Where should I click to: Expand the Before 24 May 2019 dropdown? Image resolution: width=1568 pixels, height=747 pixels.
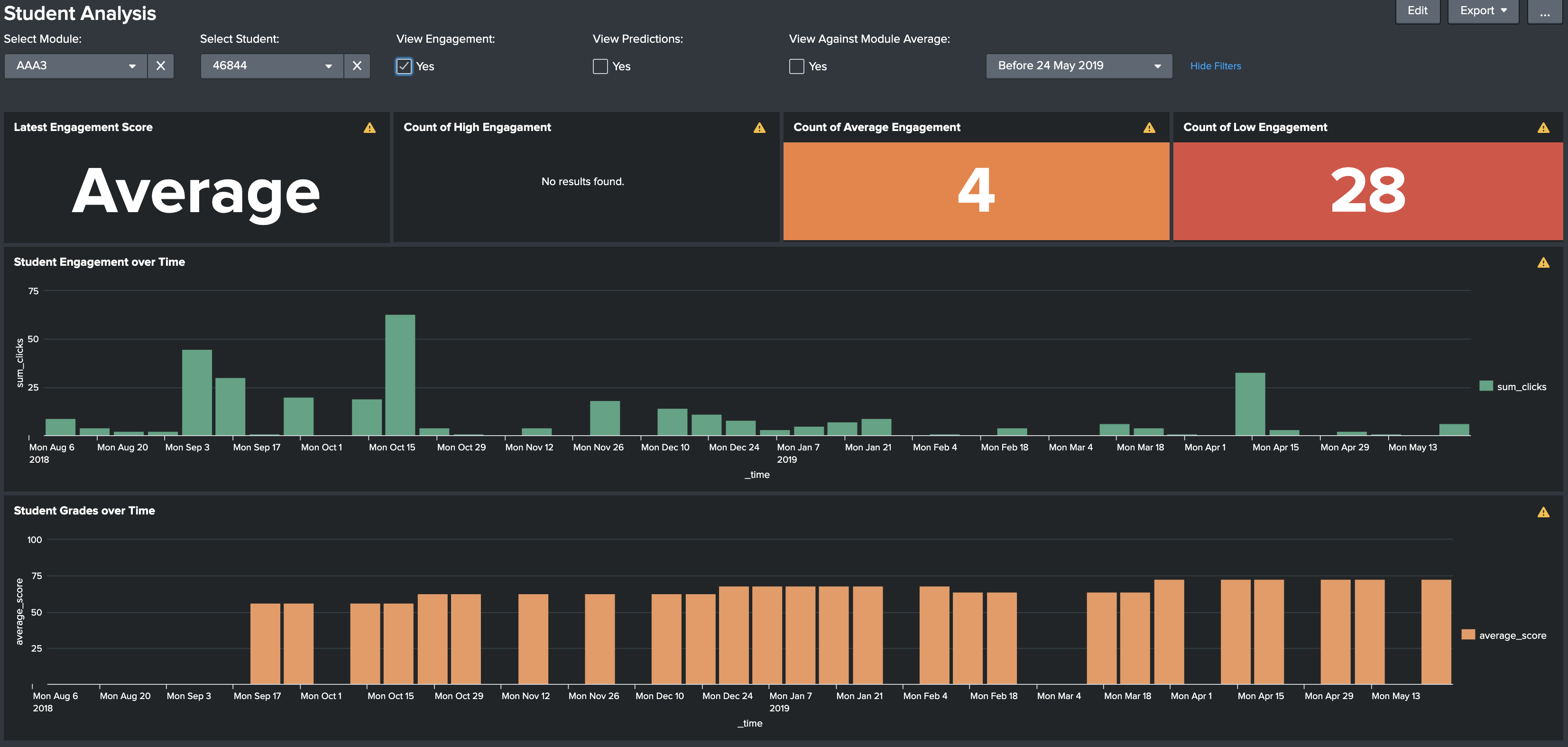click(x=1079, y=66)
